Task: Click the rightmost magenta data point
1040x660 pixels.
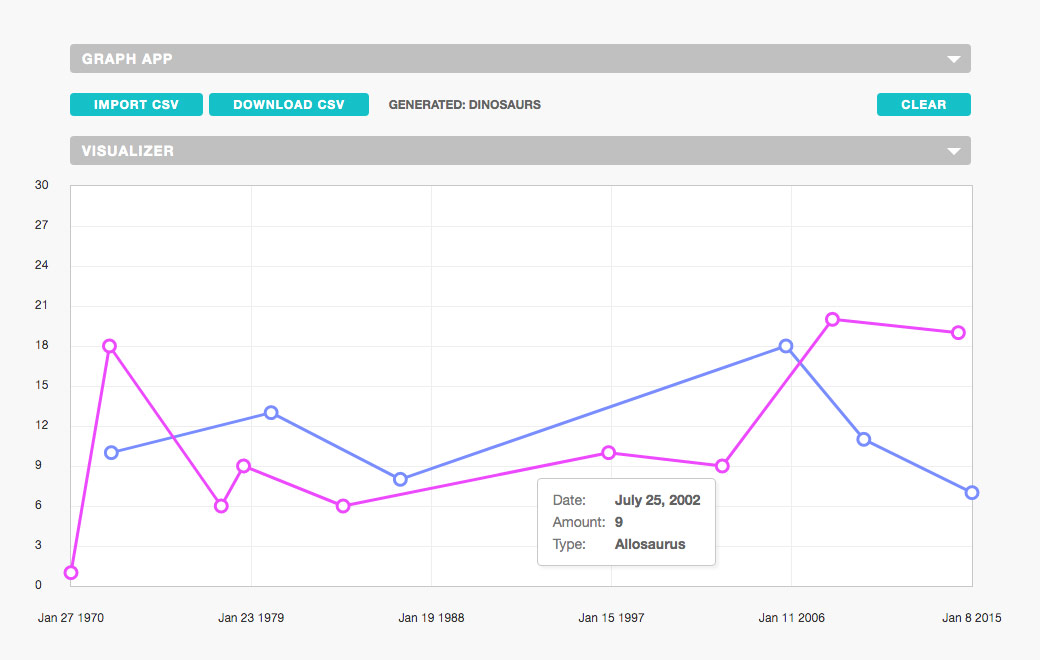Action: pos(959,331)
